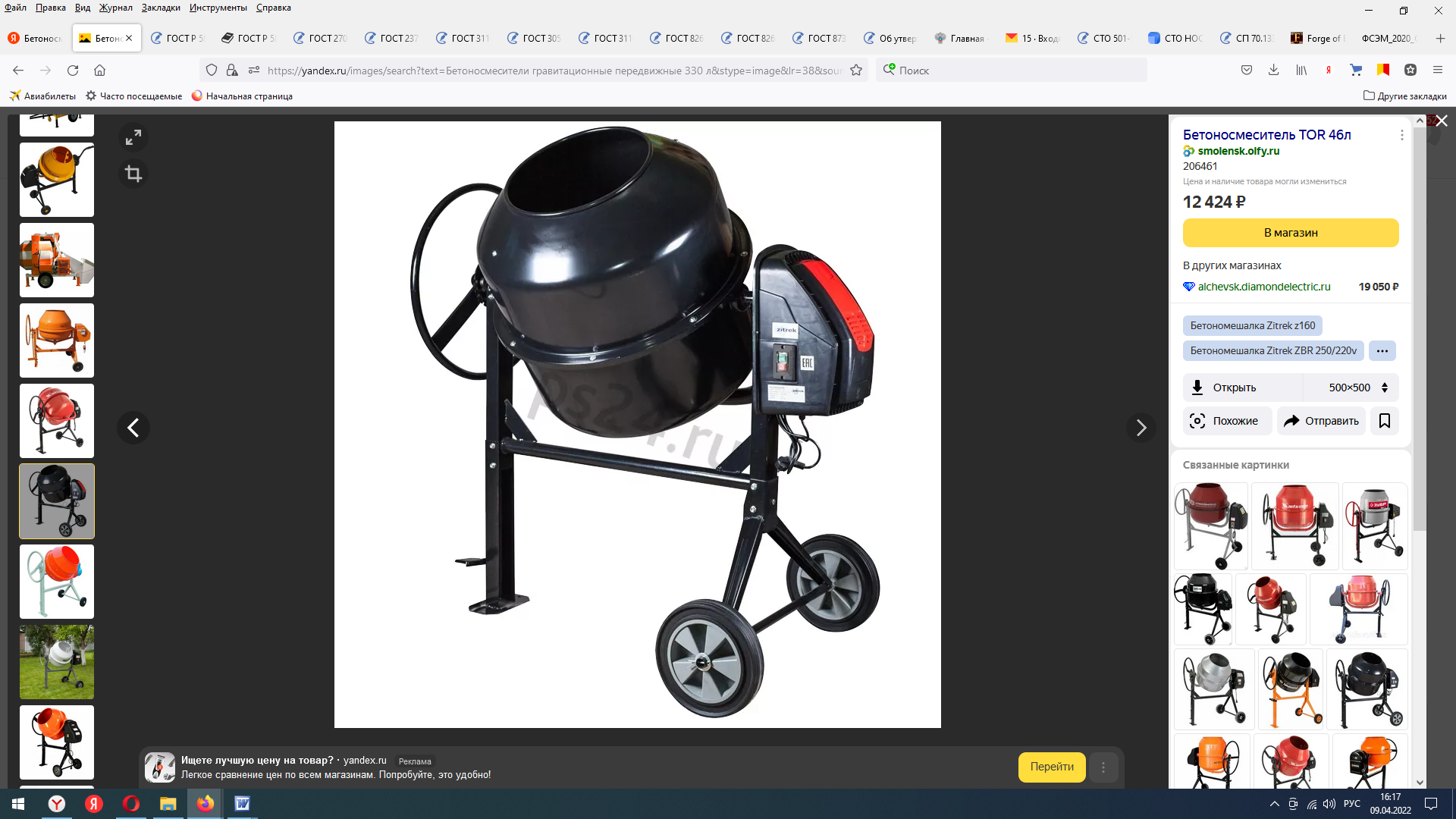The width and height of the screenshot is (1456, 819).
Task: Select tag Бетономешалка Zitrek ZBR 250/220v
Action: click(x=1273, y=351)
